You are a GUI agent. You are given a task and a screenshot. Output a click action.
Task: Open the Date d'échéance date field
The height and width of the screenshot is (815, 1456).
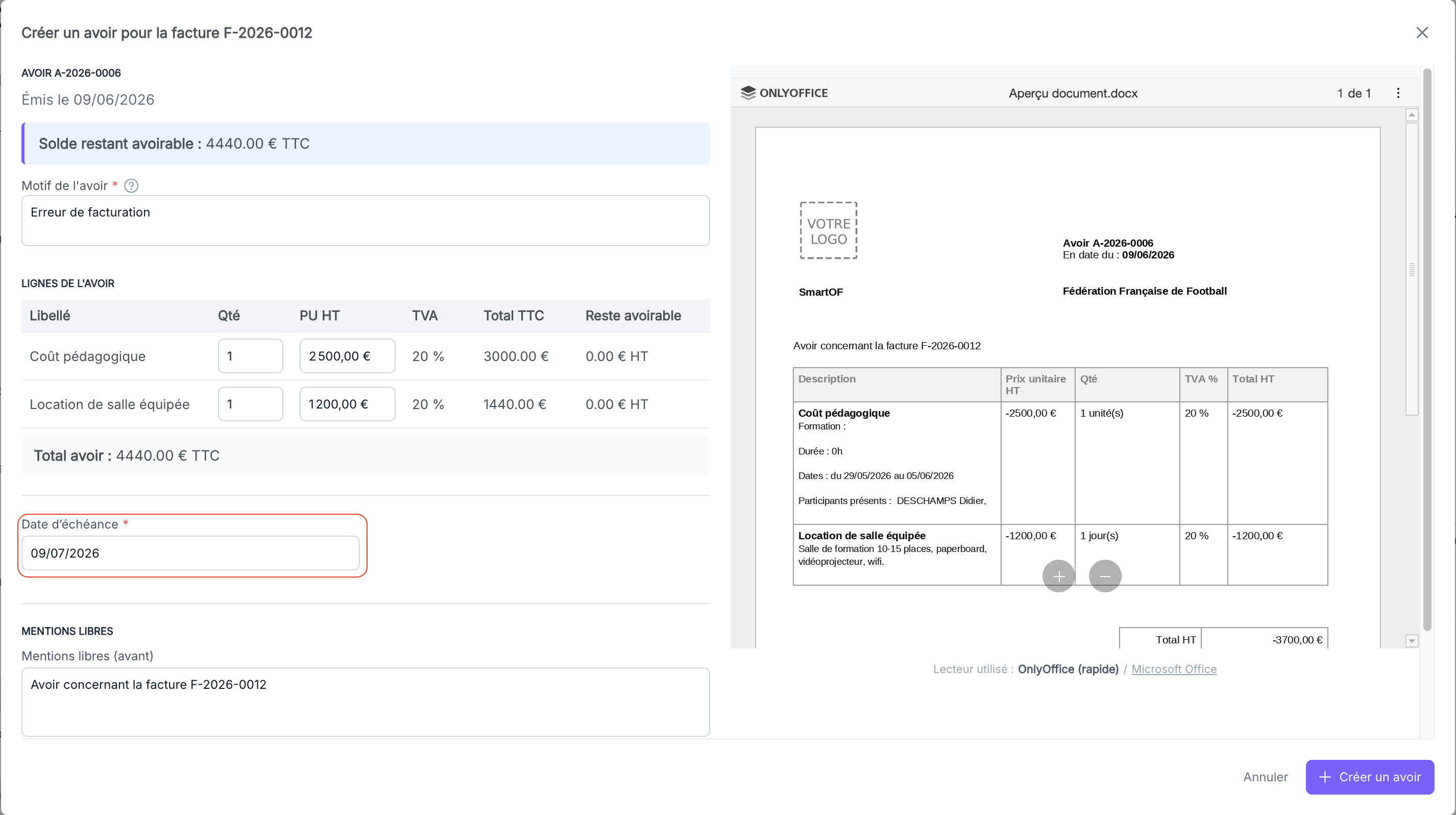(190, 553)
